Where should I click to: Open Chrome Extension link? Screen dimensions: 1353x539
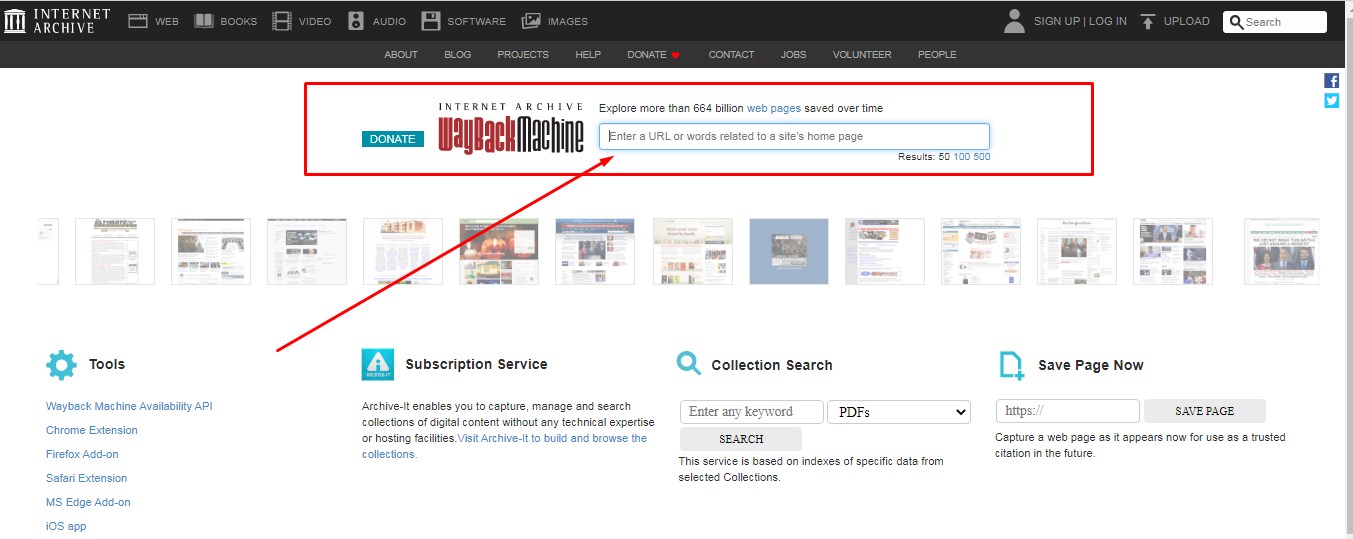[92, 430]
